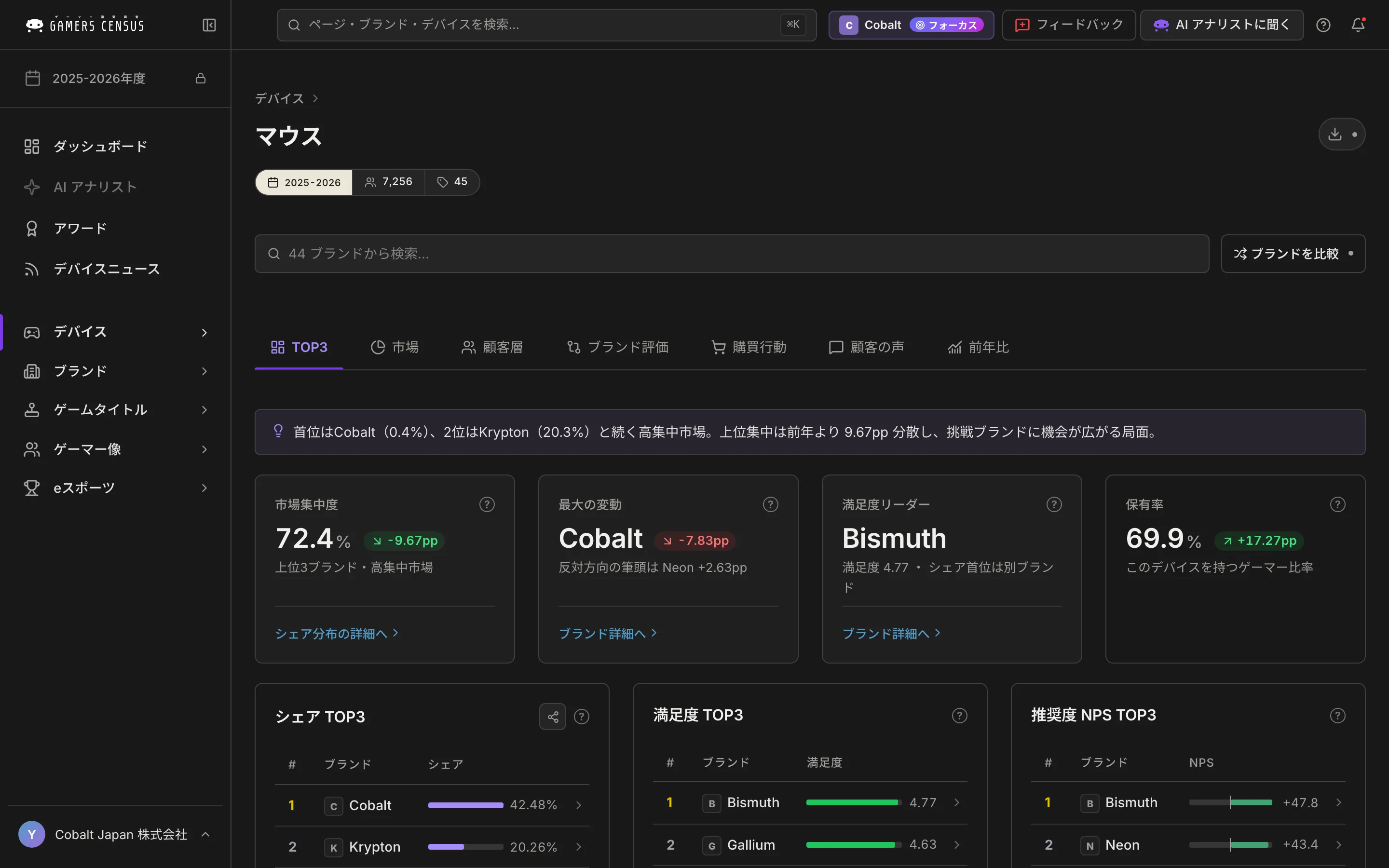This screenshot has width=1389, height=868.
Task: Switch to the 市場 tab
Action: [x=395, y=347]
